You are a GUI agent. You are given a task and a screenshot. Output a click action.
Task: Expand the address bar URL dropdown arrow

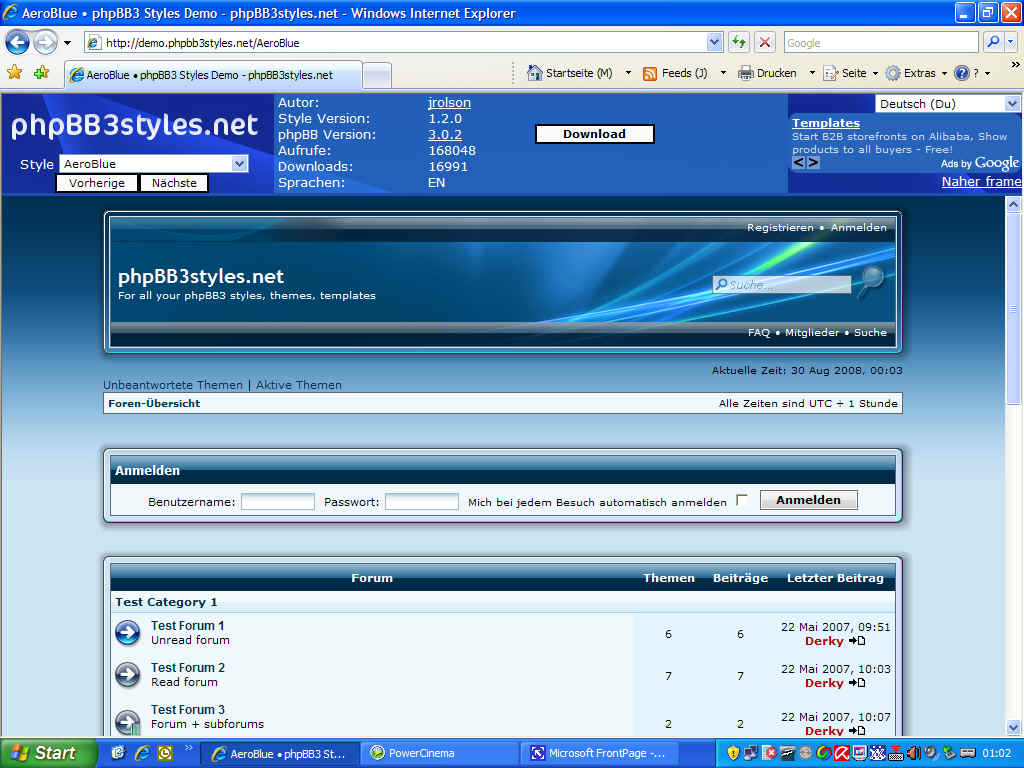click(x=714, y=42)
